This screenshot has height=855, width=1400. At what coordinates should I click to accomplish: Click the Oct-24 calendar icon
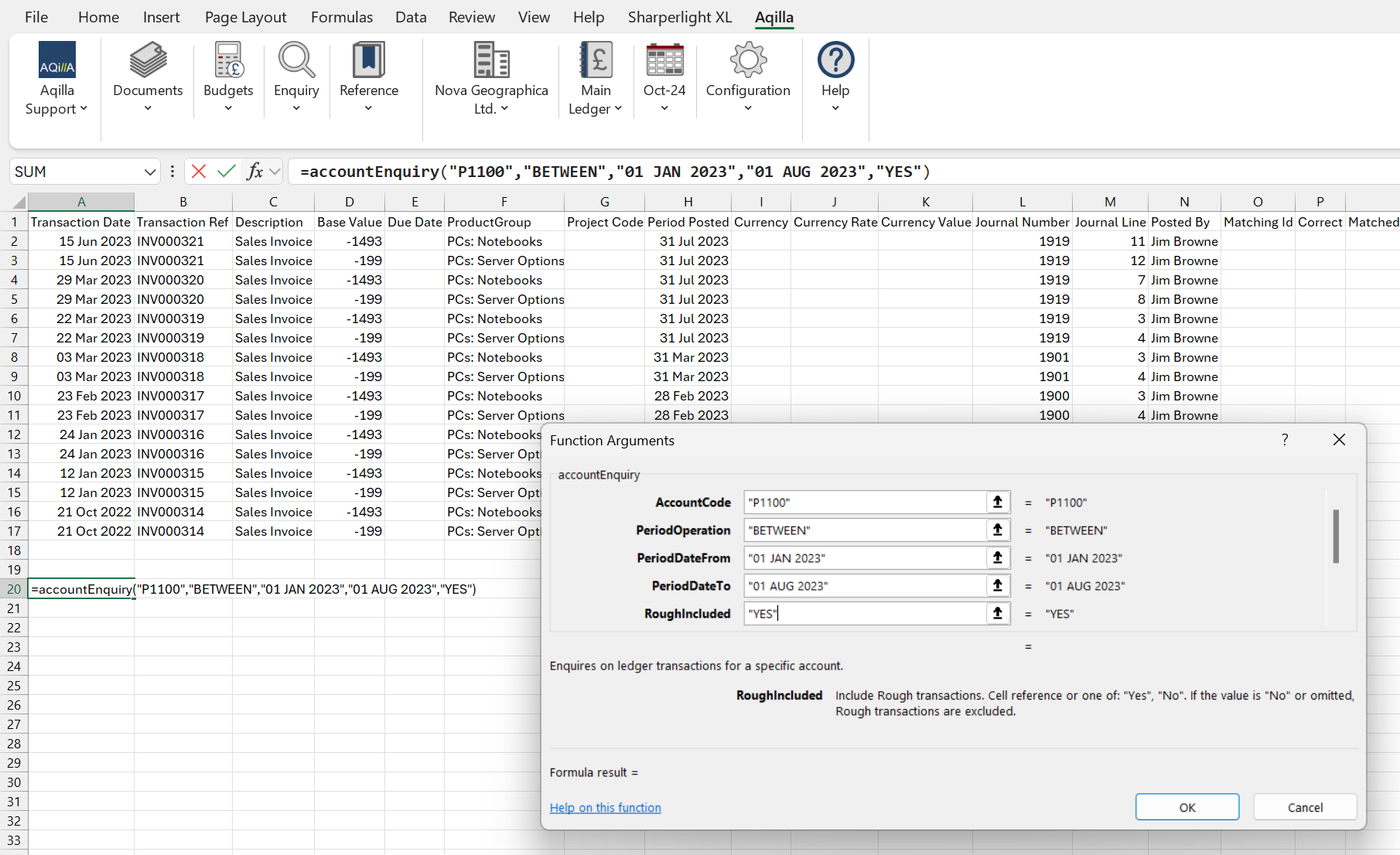click(x=664, y=60)
